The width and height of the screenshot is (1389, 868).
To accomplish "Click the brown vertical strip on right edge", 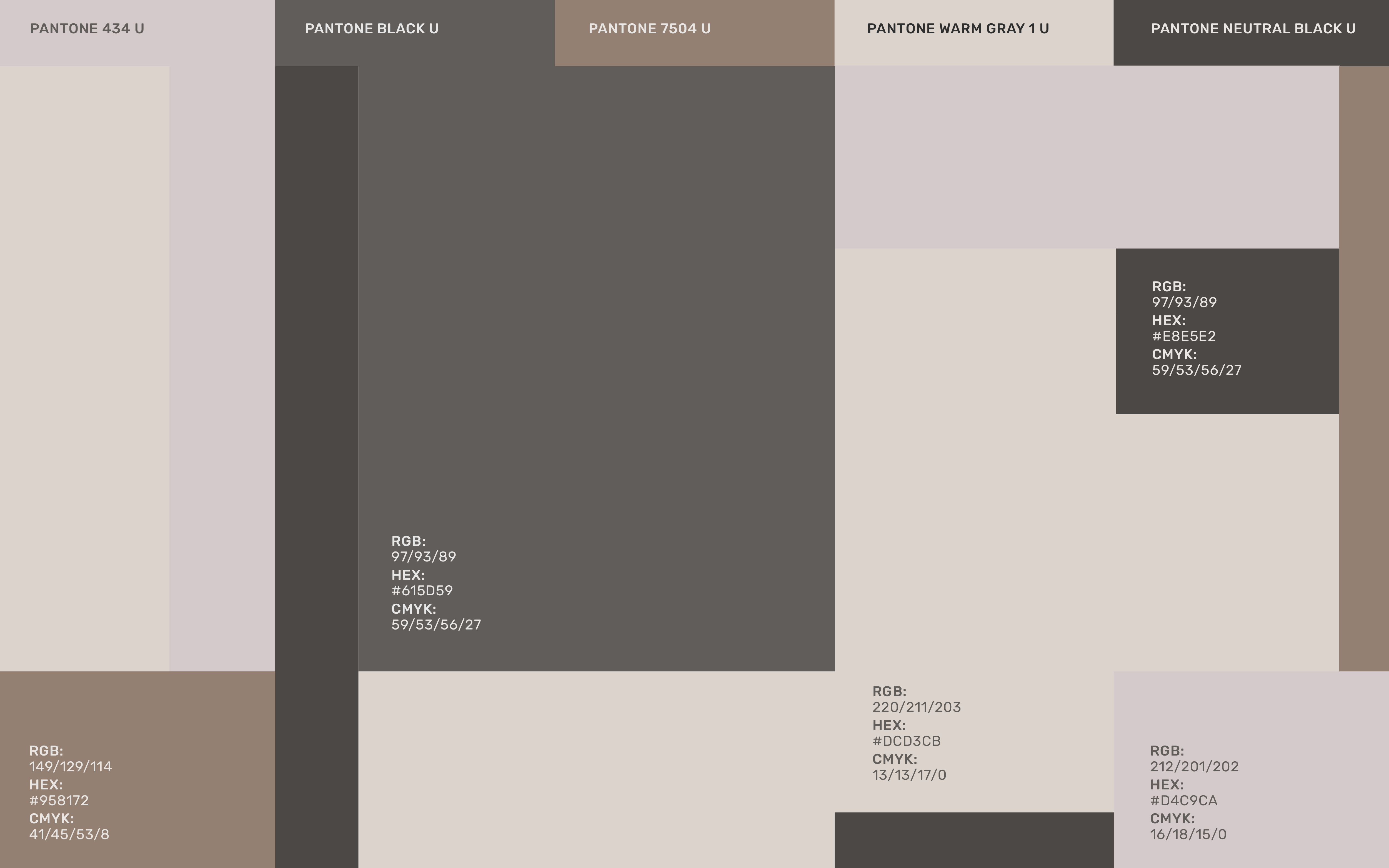I will point(1364,368).
